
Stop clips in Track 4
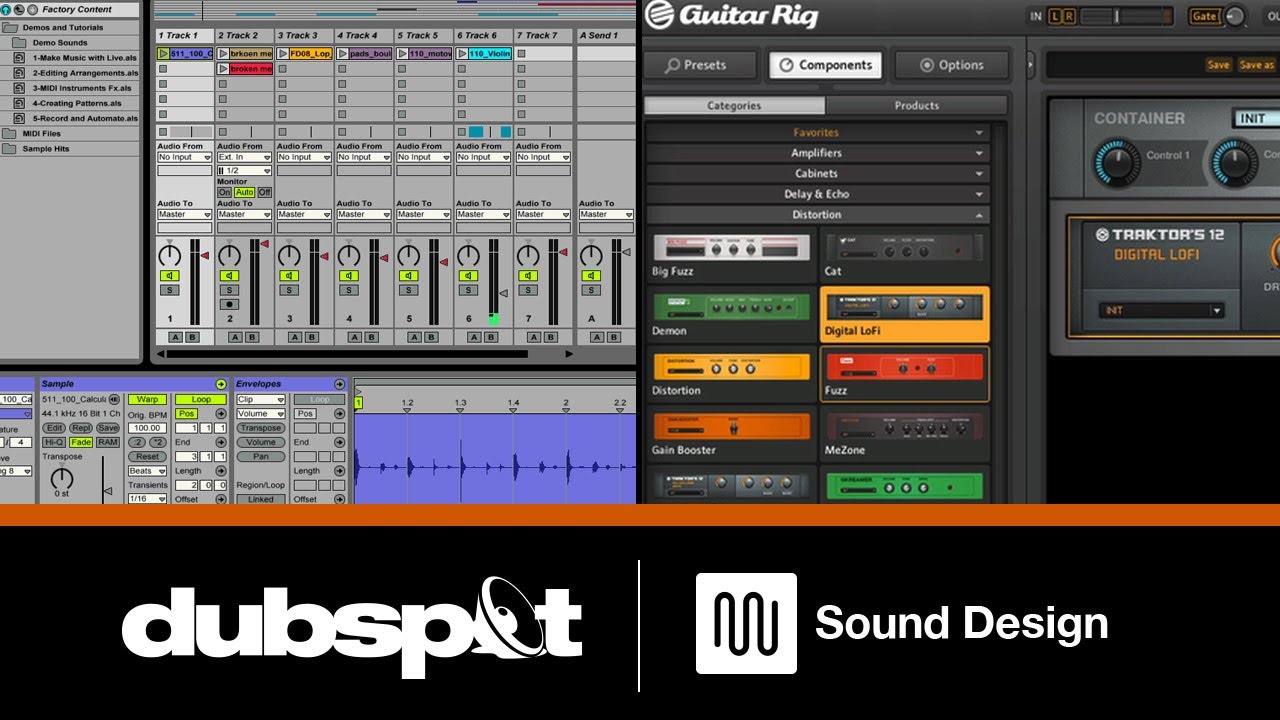(x=342, y=132)
